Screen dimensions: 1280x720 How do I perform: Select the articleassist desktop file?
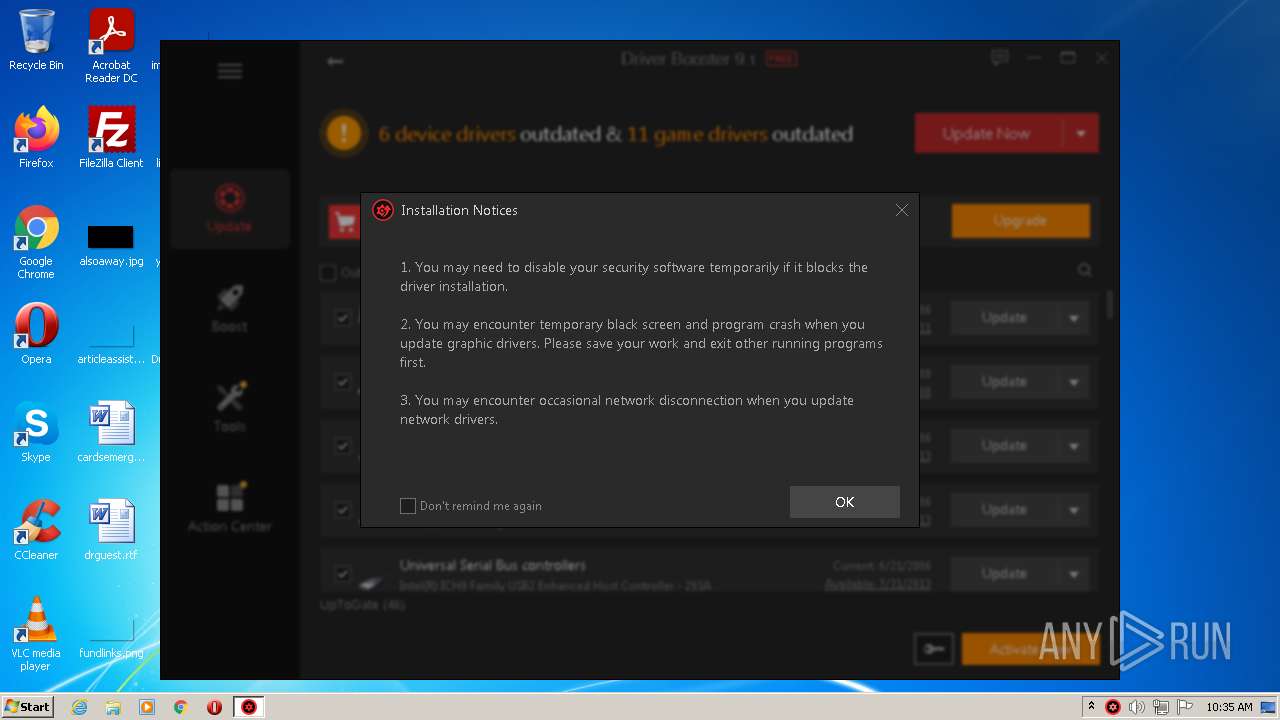(111, 344)
